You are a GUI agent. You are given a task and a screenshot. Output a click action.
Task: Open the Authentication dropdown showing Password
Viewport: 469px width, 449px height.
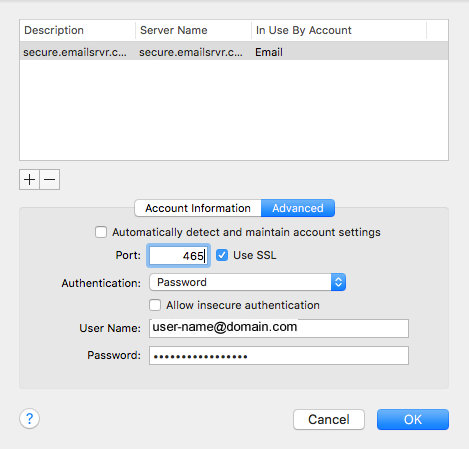coord(247,282)
